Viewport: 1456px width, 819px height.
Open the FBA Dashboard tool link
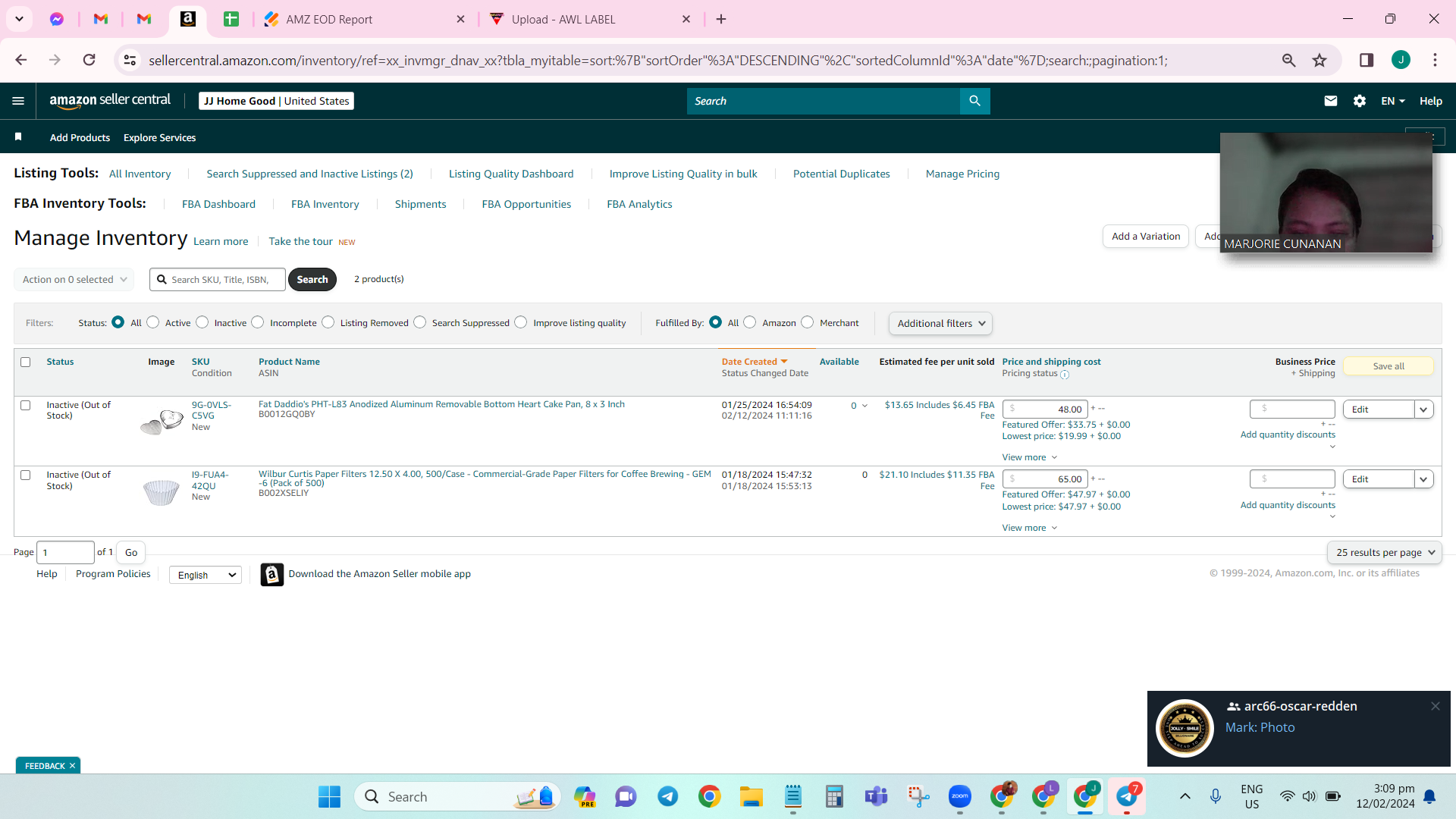(x=218, y=204)
